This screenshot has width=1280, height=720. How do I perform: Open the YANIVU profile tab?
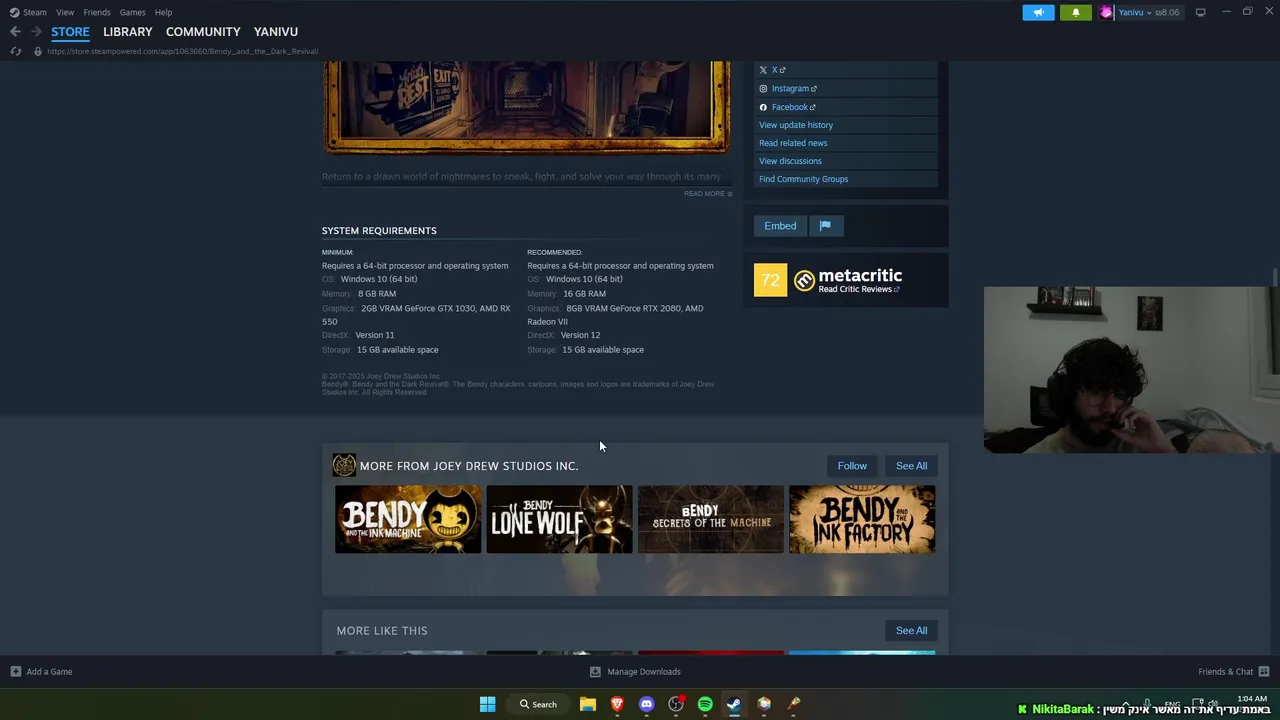(276, 32)
